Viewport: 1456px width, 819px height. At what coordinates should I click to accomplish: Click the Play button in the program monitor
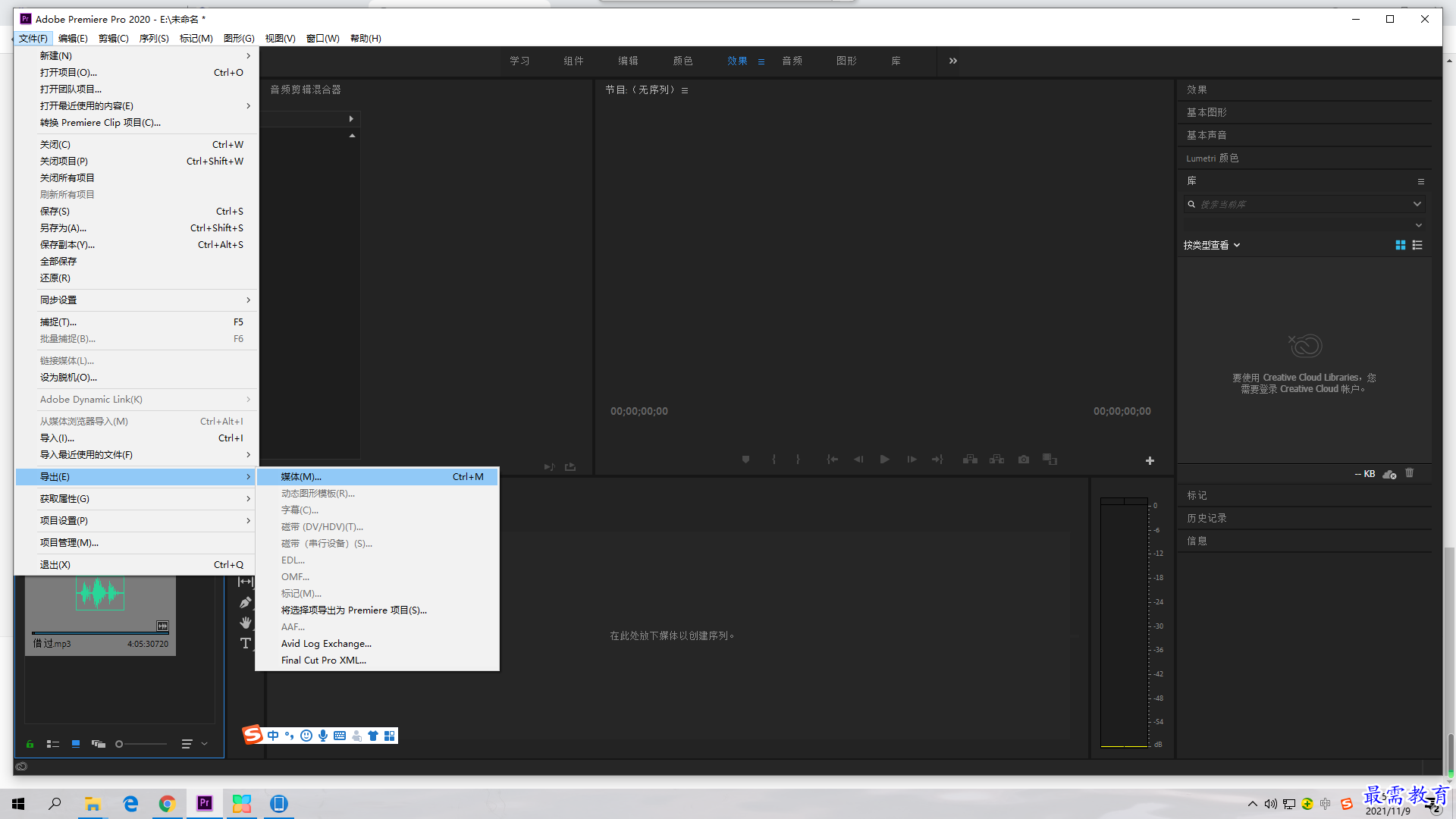pos(884,460)
